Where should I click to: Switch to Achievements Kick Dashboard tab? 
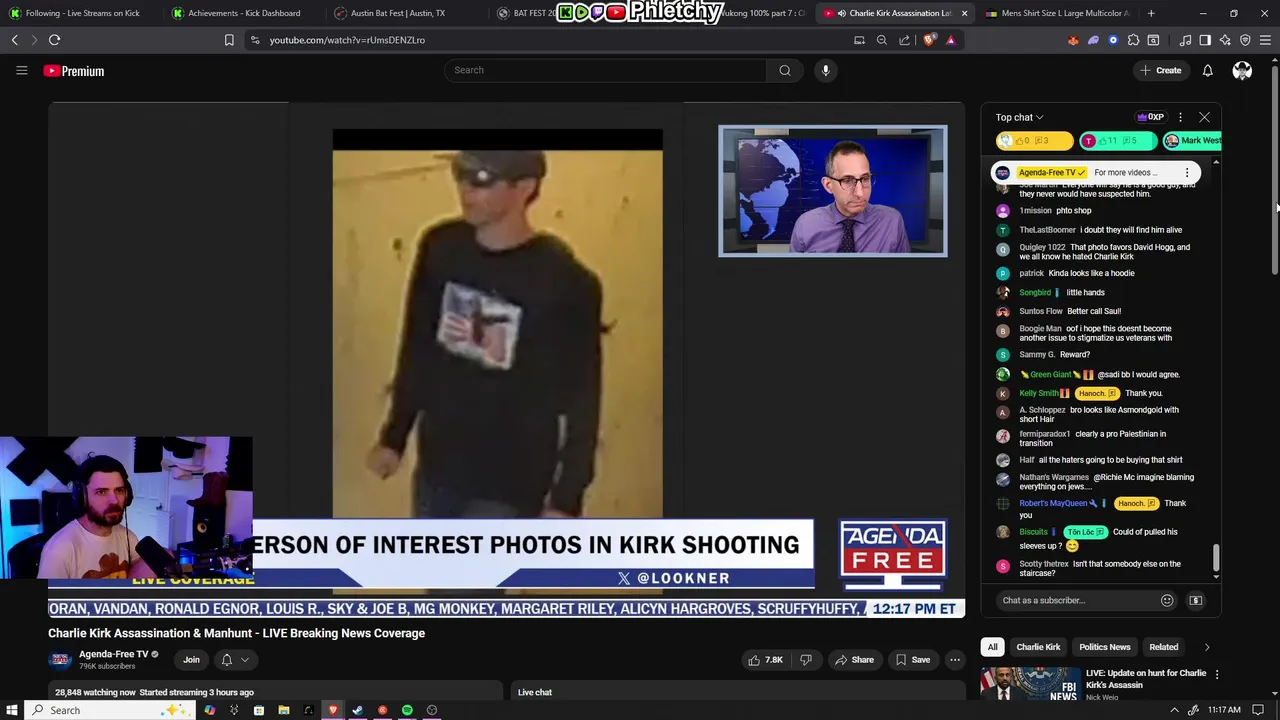click(243, 13)
